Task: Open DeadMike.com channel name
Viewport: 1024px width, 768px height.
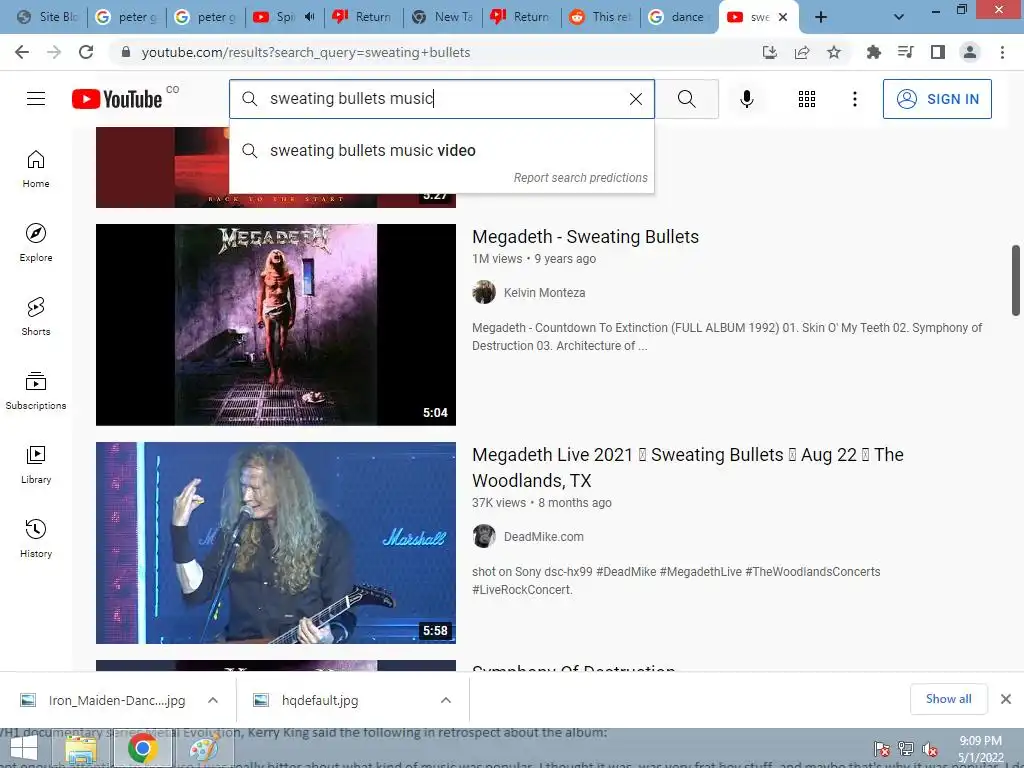Action: tap(543, 537)
